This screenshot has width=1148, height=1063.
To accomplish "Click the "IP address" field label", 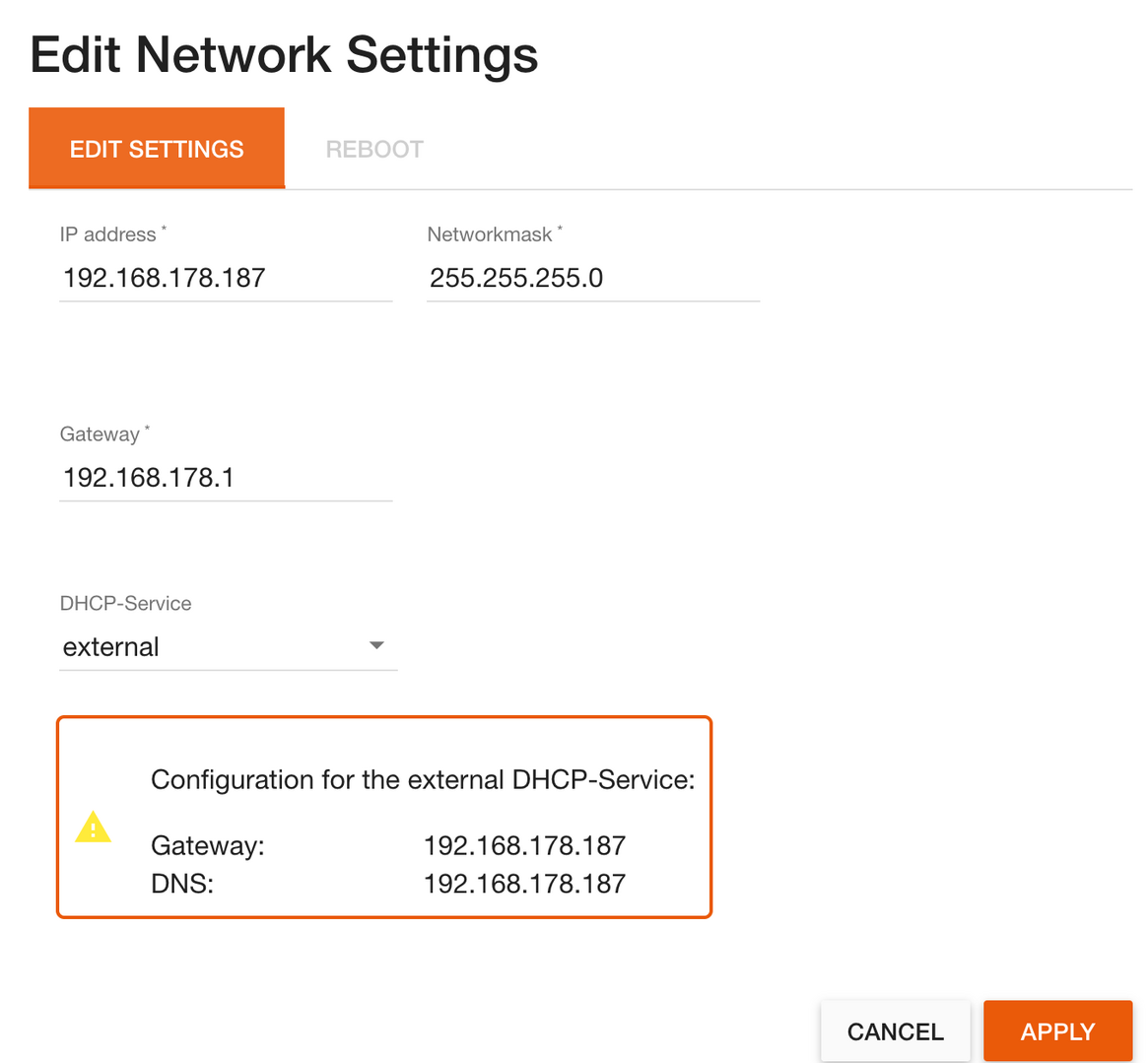I will click(107, 234).
